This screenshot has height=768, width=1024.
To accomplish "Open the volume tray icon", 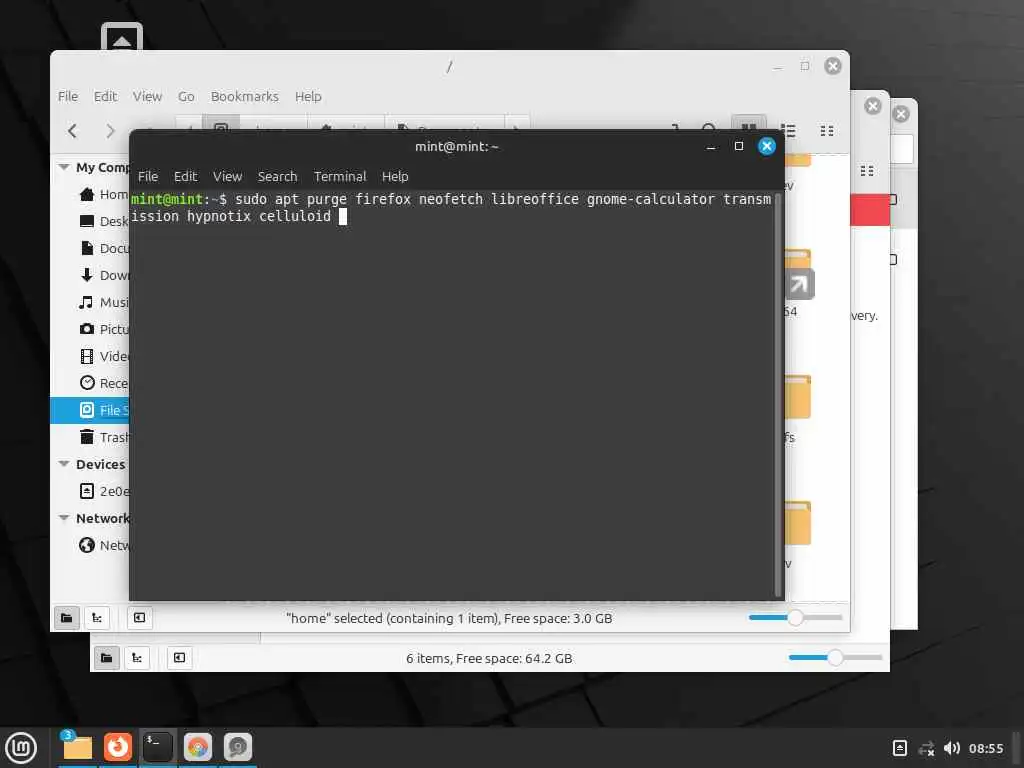I will pos(952,748).
